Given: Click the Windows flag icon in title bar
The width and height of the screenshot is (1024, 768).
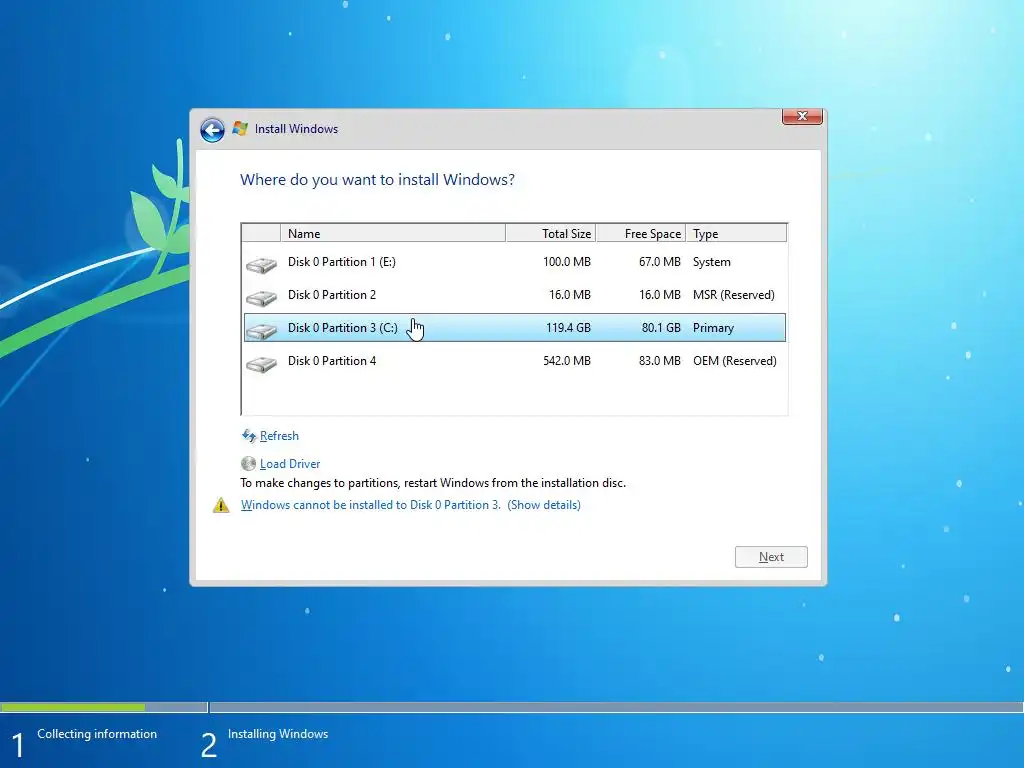Looking at the screenshot, I should (240, 129).
